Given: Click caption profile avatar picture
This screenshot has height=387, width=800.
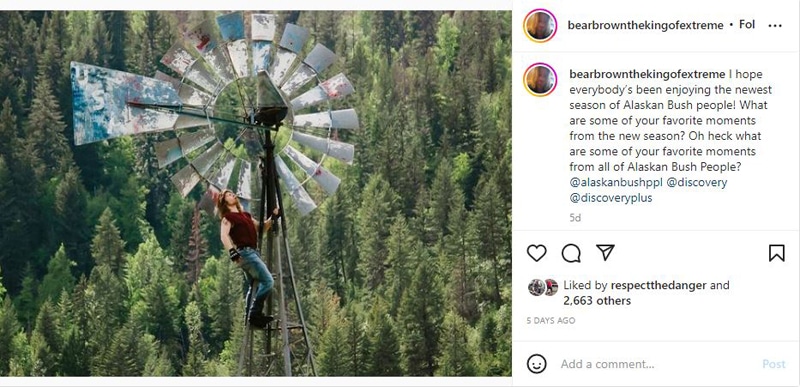Looking at the screenshot, I should (540, 80).
